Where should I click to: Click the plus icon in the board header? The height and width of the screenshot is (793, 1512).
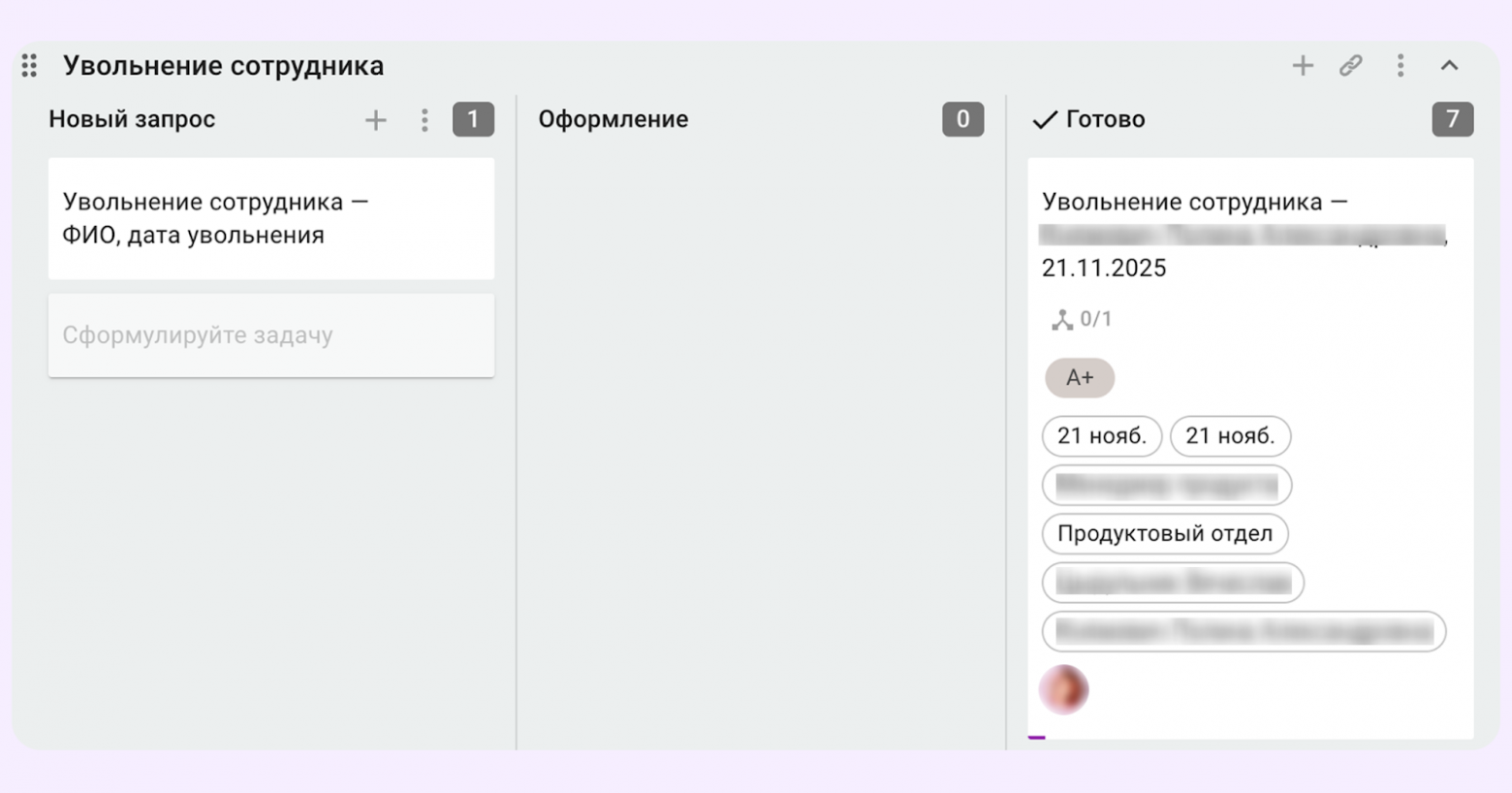click(1303, 65)
